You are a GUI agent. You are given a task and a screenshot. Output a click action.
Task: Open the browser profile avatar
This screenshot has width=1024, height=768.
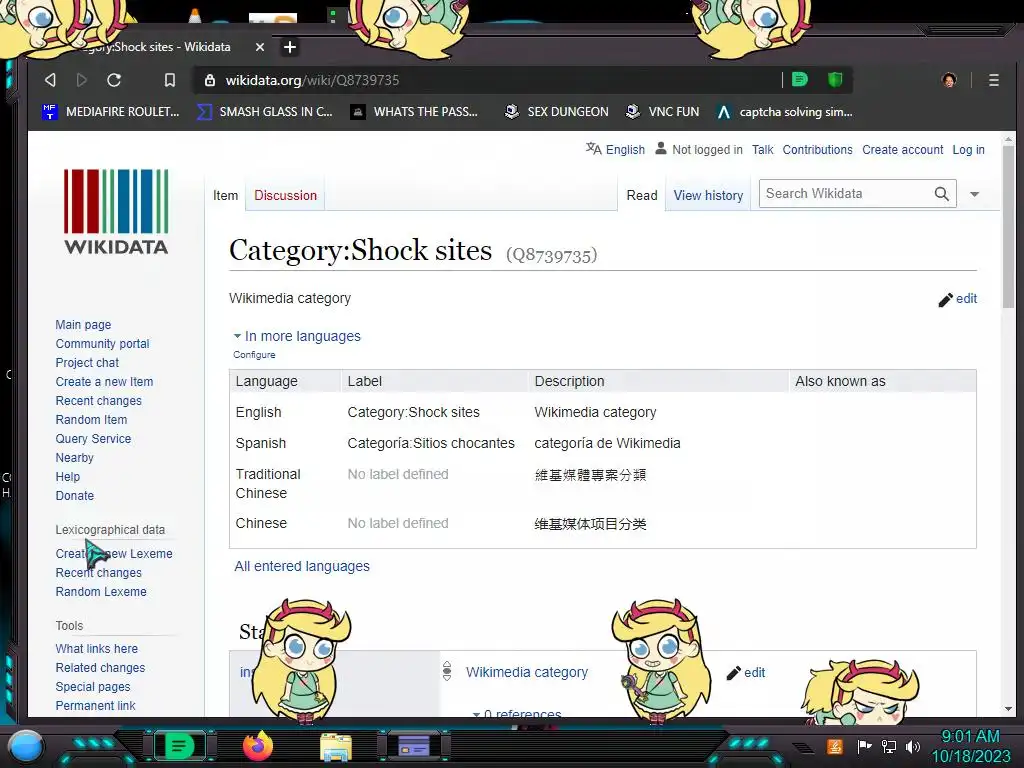coord(949,80)
